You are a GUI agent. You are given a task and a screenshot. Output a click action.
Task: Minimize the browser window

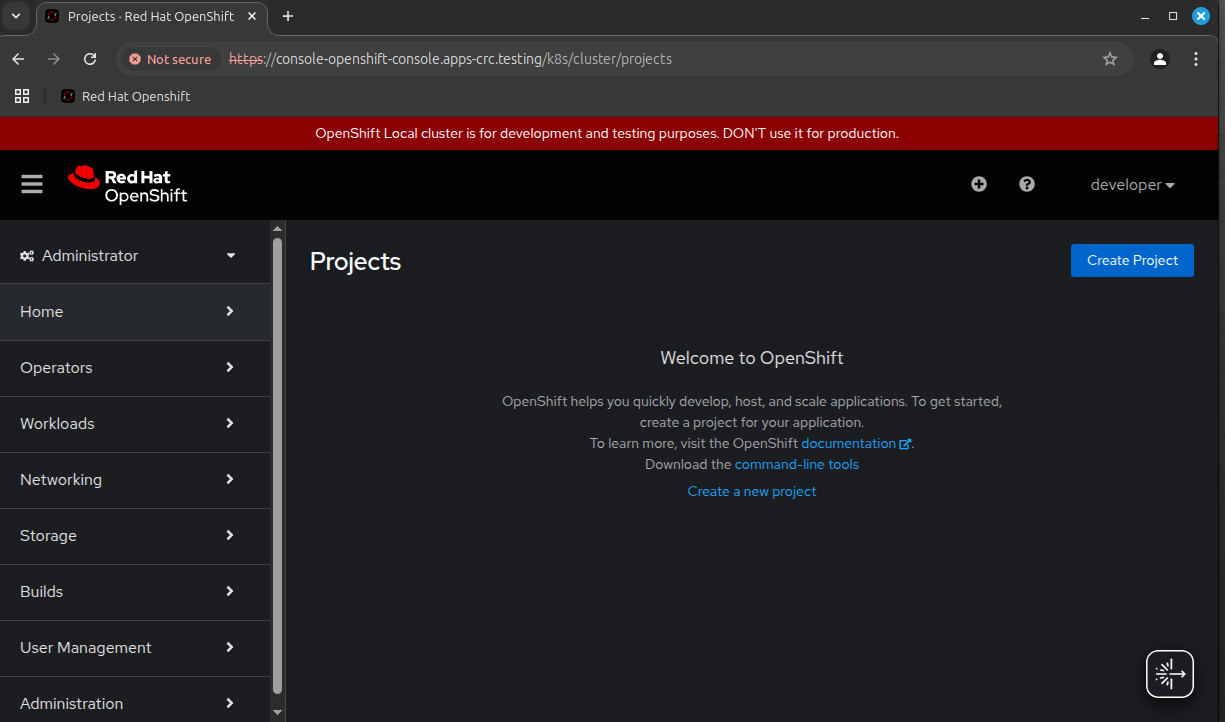[1145, 16]
